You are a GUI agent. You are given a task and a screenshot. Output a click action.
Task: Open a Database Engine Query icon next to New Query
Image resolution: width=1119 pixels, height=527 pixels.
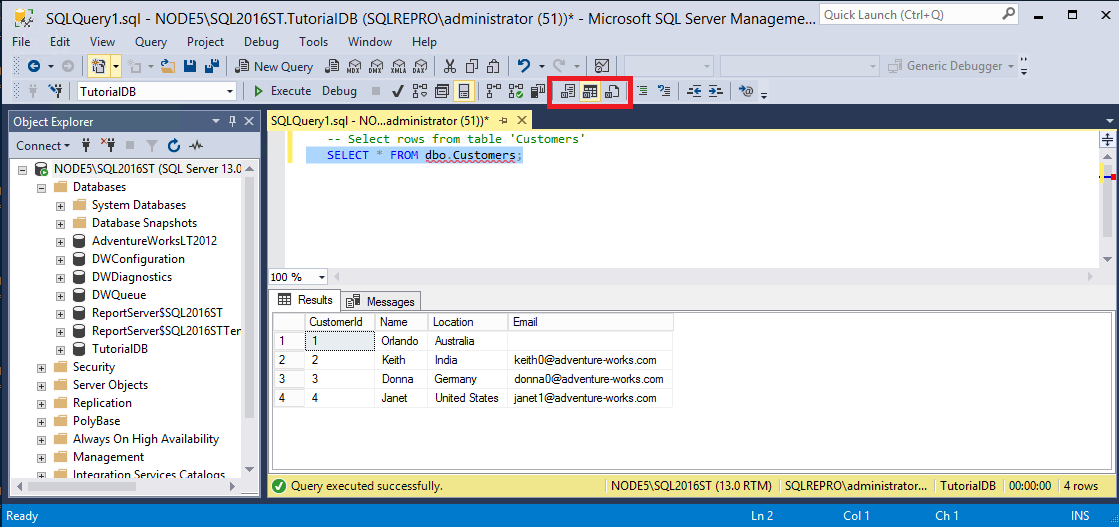point(332,66)
